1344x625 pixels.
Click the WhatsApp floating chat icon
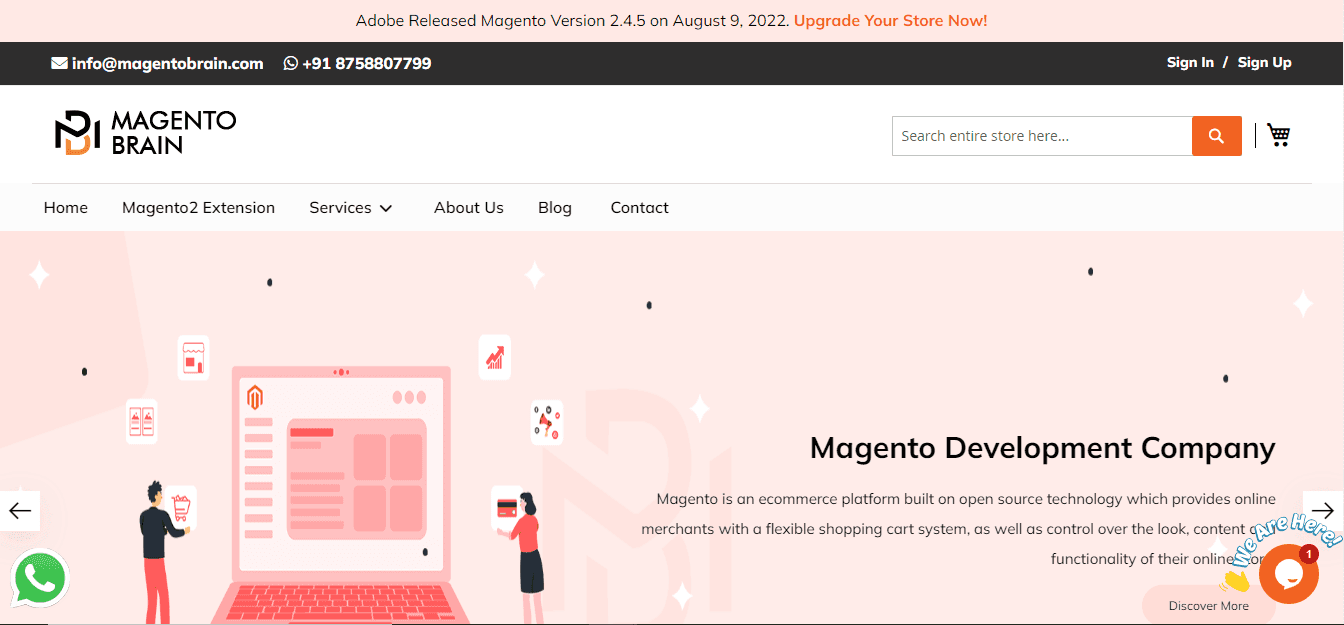[40, 579]
